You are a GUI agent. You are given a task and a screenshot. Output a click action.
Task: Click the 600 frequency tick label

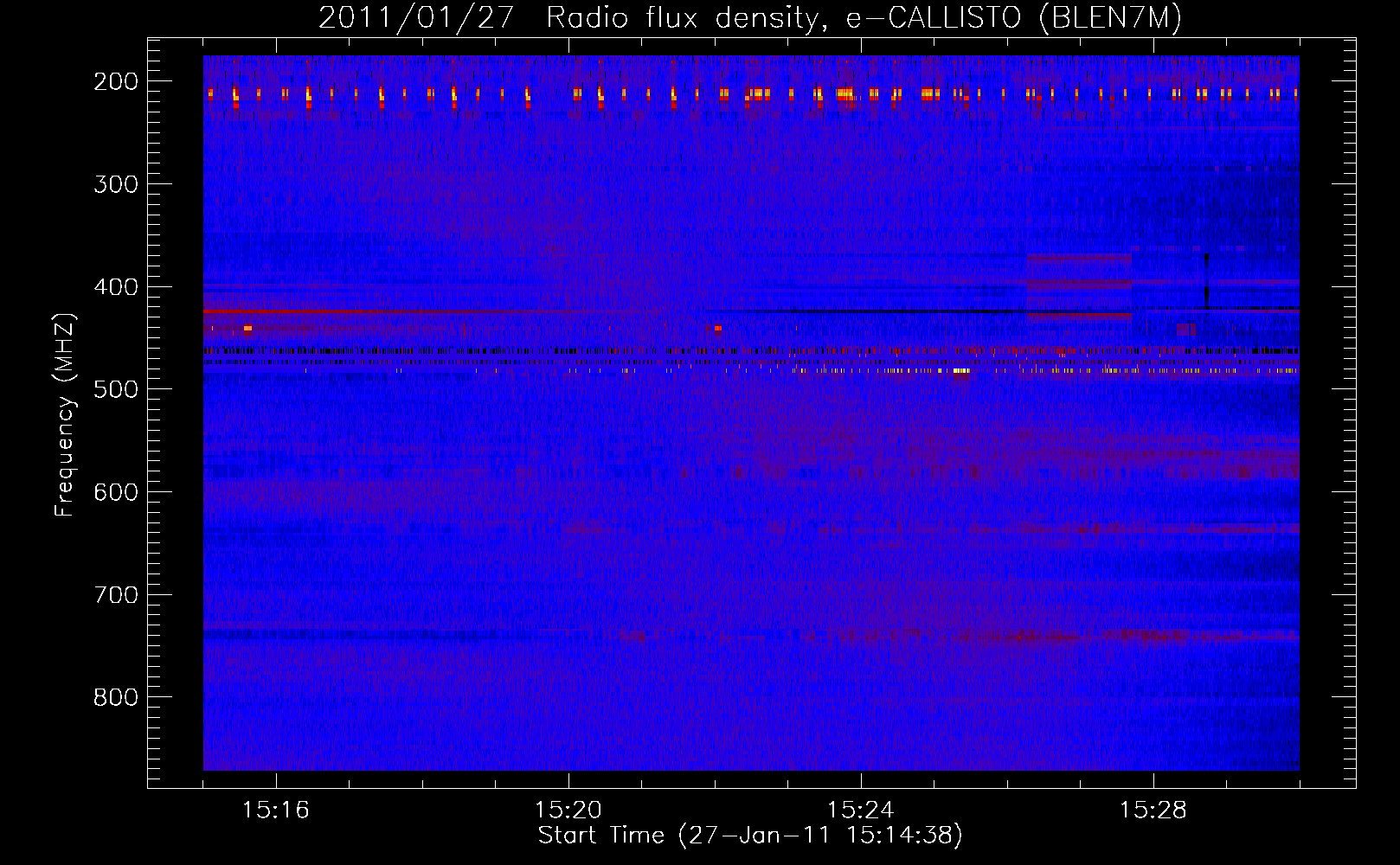[x=116, y=492]
